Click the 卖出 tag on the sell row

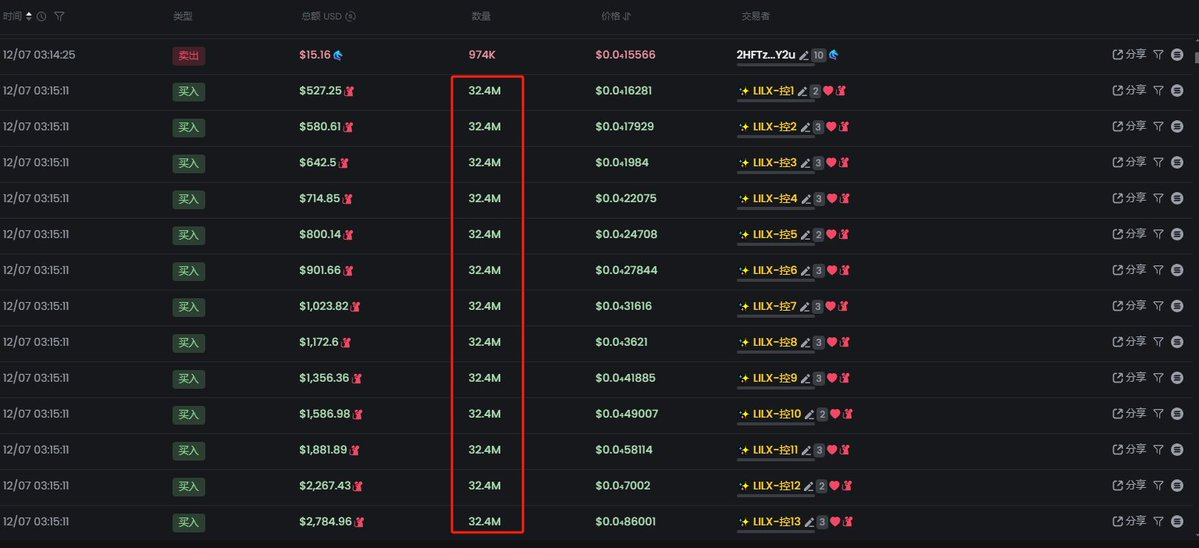[189, 56]
